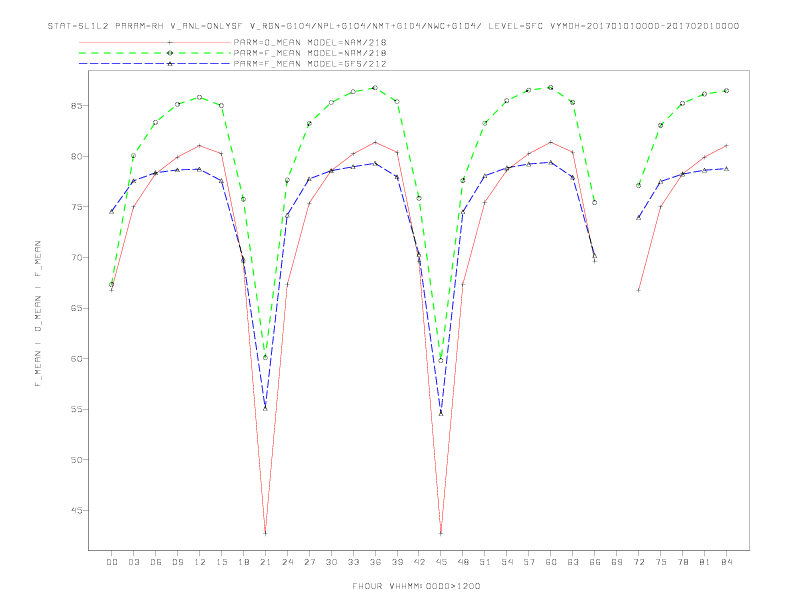This screenshot has width=792, height=612.
Task: Select legend label PARM=F_MEAN MODEL=GFS/212
Action: 310,64
